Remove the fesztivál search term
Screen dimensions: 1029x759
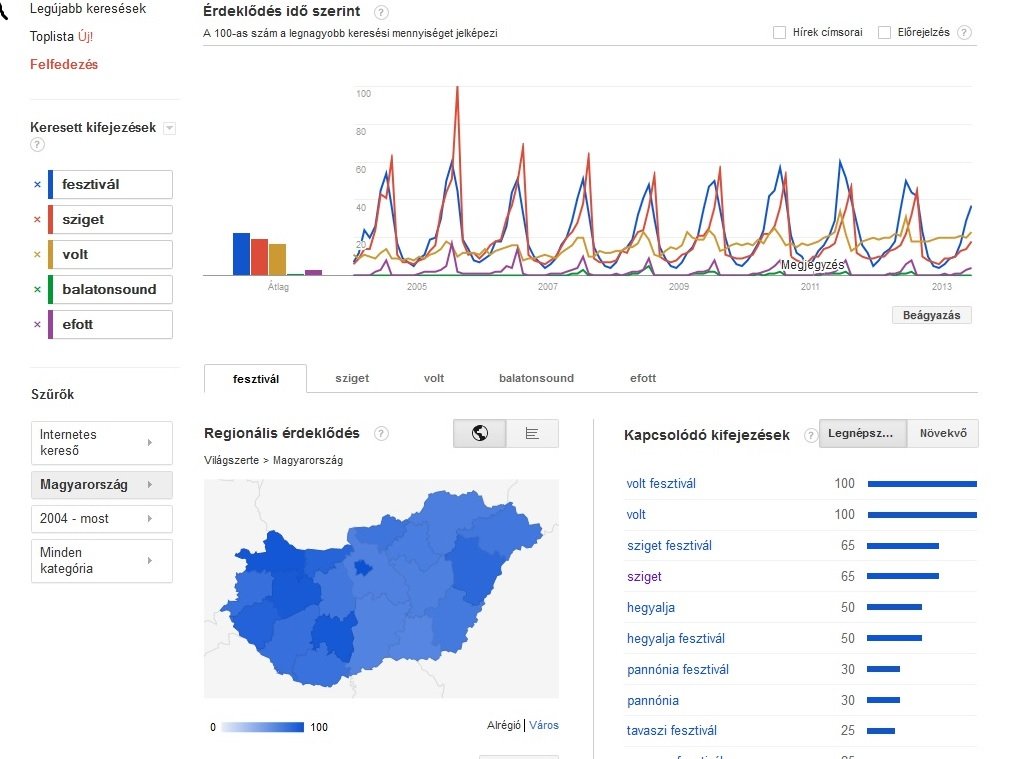(x=37, y=185)
